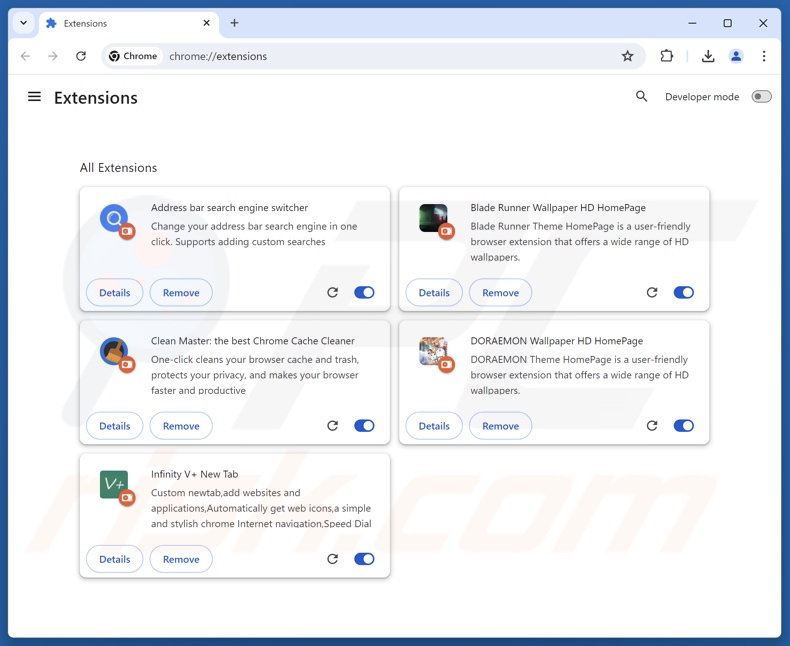
Task: Click DORAEMON Wallpaper HD HomePage title
Action: coord(556,341)
